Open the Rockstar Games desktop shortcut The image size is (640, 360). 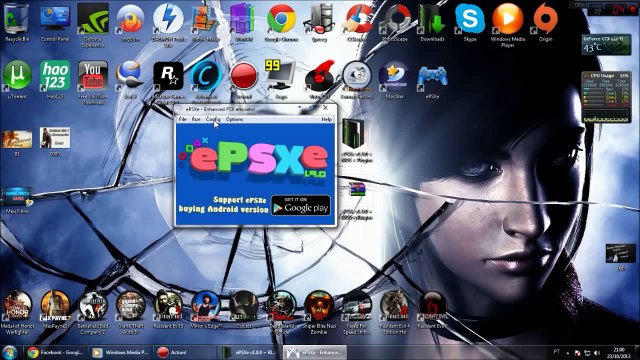click(168, 82)
